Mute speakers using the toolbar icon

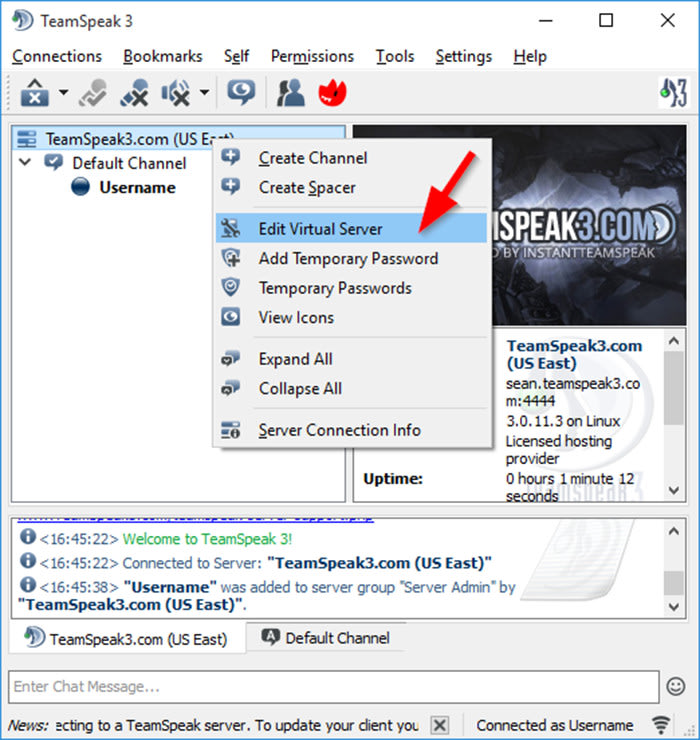point(176,92)
